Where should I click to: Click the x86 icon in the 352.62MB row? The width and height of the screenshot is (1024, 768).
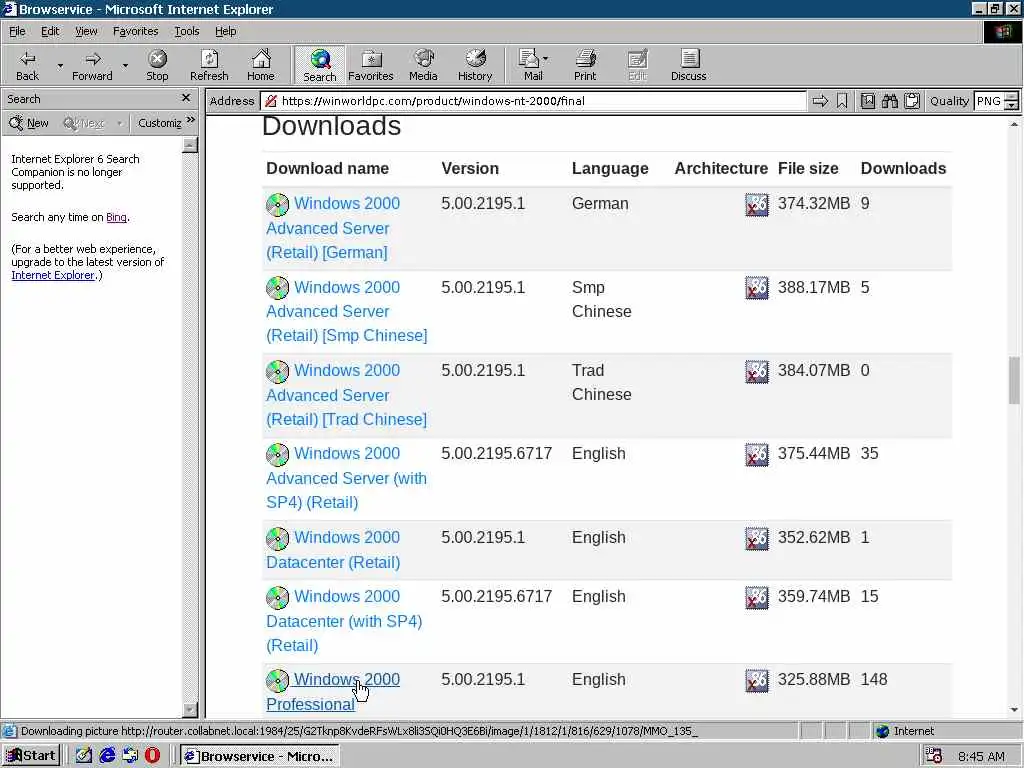click(757, 539)
